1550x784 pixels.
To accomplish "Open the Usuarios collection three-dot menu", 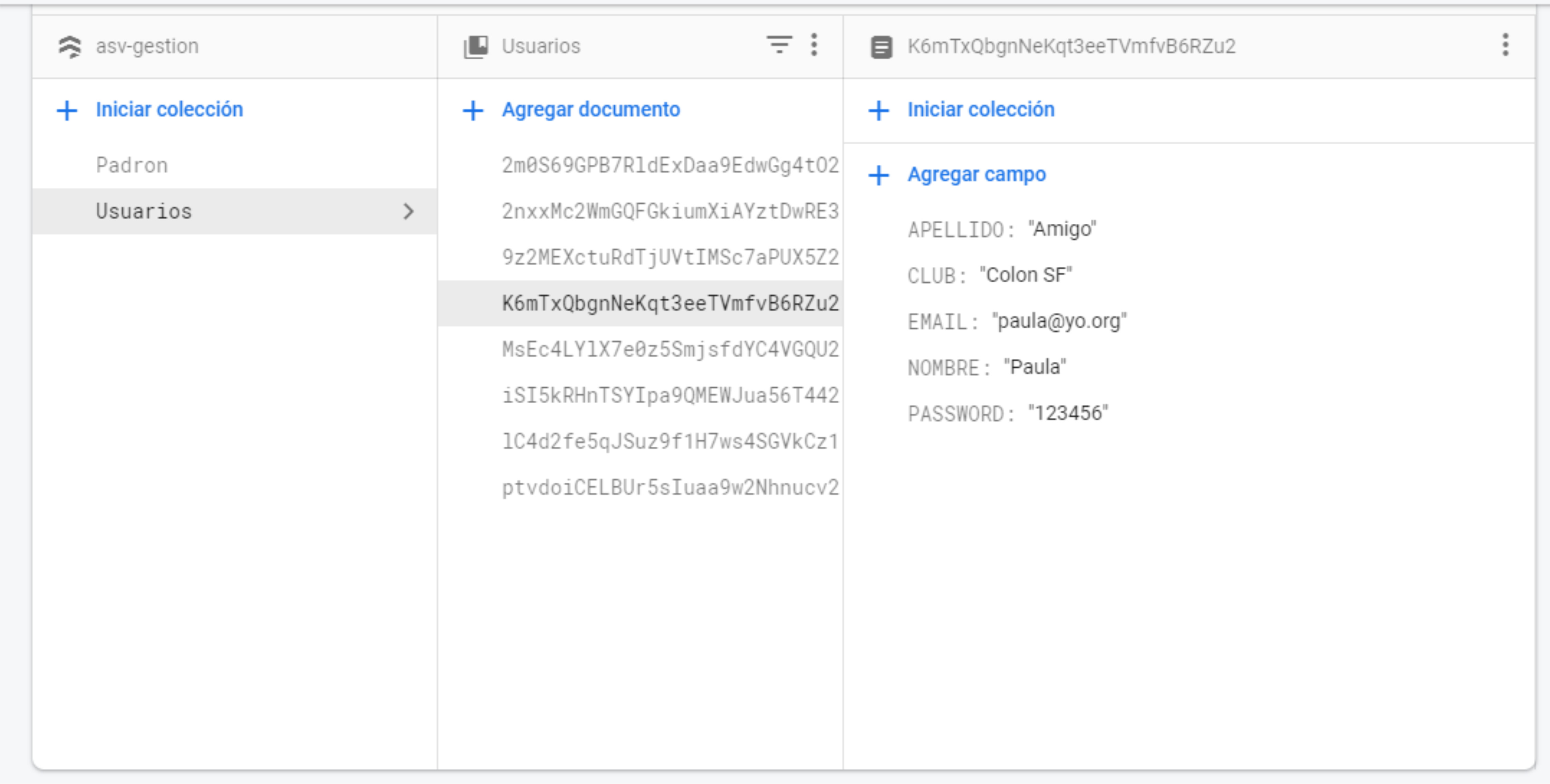I will (814, 45).
